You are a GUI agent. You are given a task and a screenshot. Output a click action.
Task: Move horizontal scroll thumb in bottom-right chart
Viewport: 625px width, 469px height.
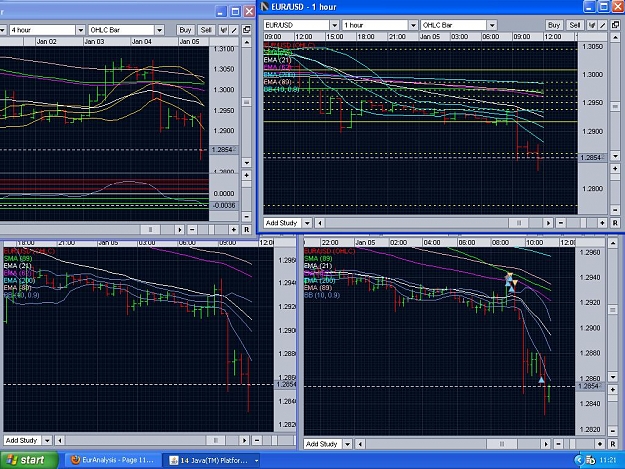(501, 443)
